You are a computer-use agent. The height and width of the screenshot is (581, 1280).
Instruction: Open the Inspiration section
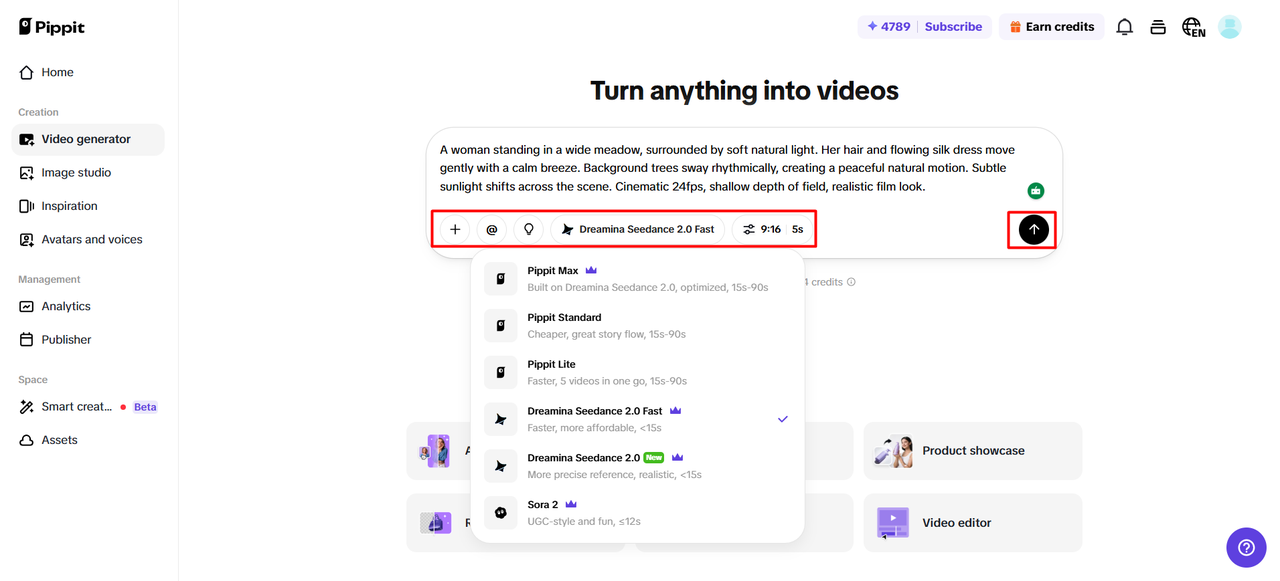pyautogui.click(x=88, y=206)
